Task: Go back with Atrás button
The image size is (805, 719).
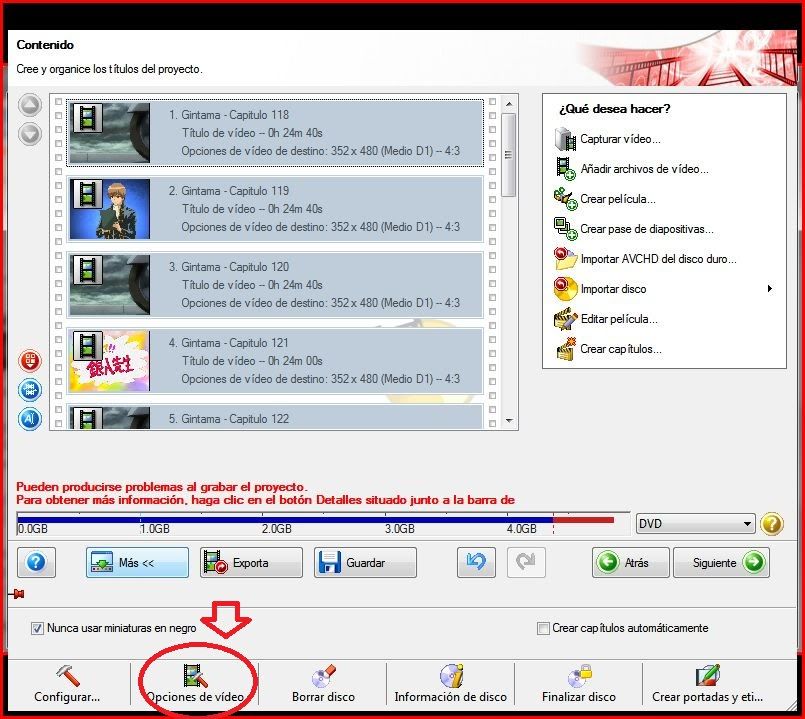Action: click(630, 562)
